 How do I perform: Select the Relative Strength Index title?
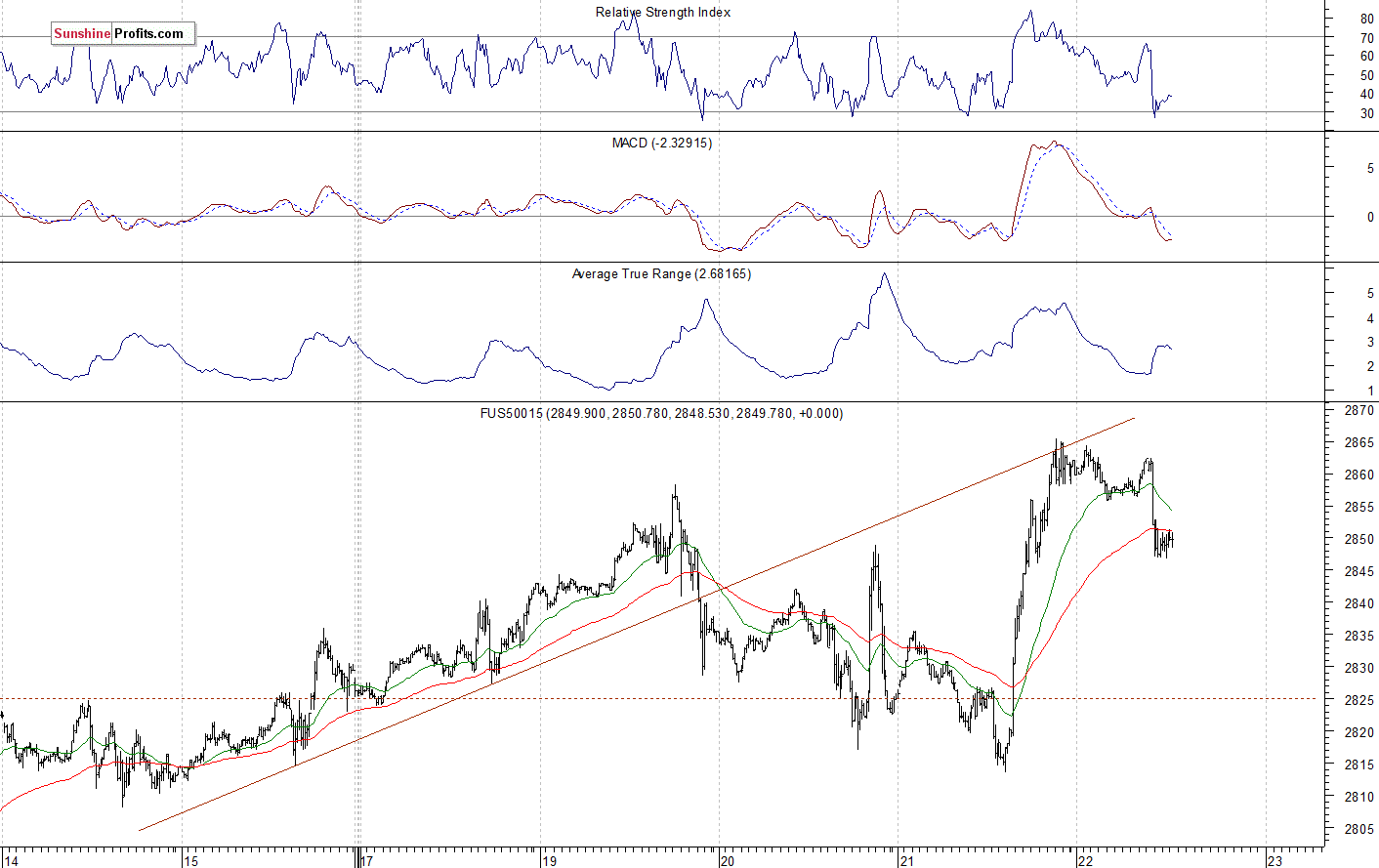coord(663,13)
